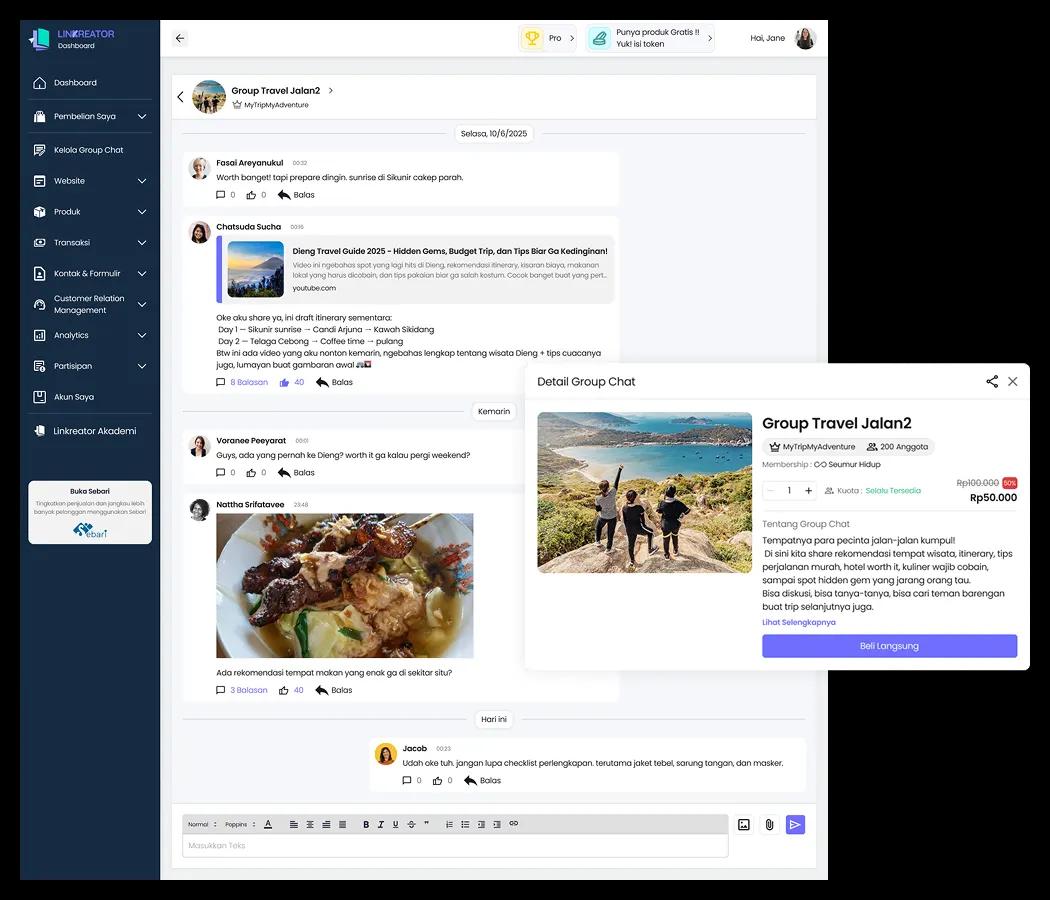Viewport: 1050px width, 900px height.
Task: Go to Akun Saya in sidebar
Action: click(74, 397)
